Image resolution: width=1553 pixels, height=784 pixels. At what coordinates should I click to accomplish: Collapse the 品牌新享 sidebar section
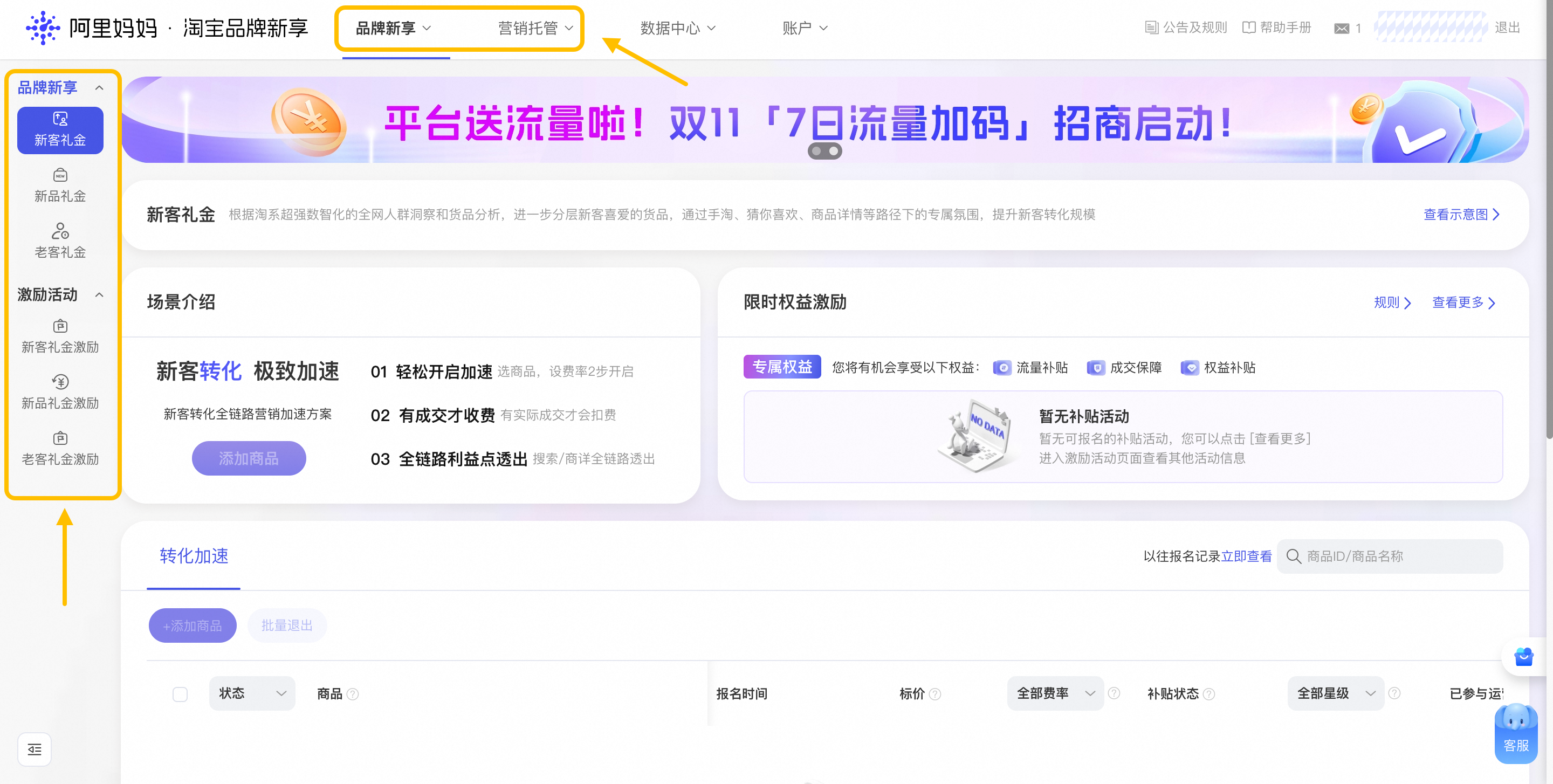point(99,88)
